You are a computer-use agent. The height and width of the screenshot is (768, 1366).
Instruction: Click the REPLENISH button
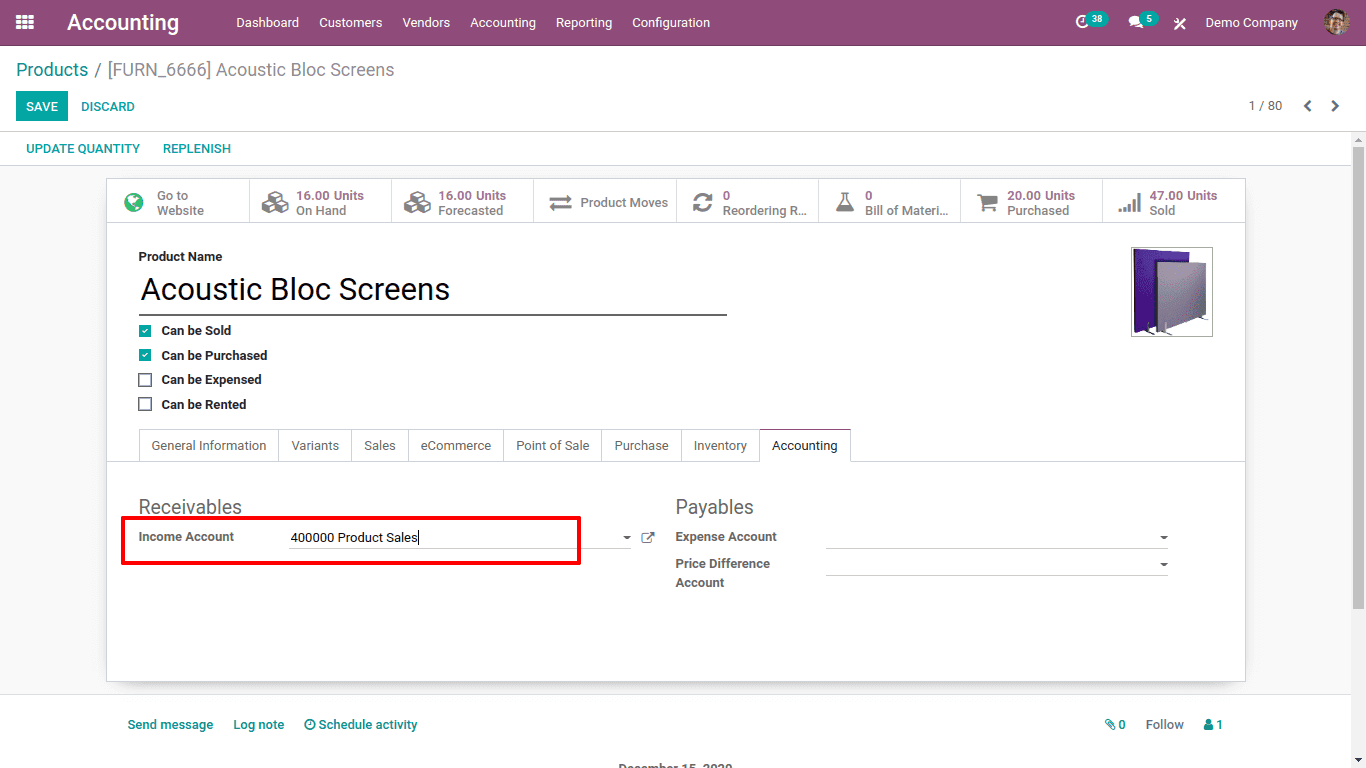pos(197,149)
